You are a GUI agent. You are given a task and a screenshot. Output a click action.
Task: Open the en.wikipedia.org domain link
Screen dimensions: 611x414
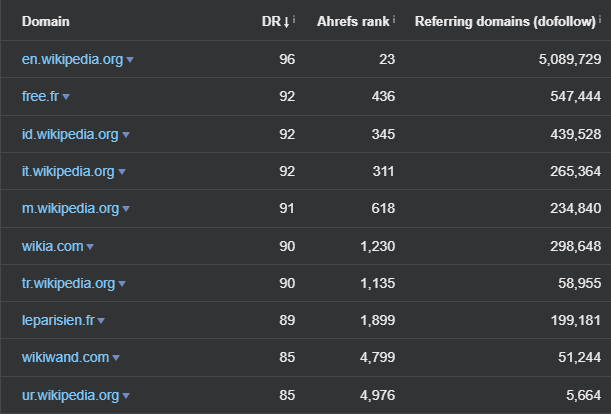pos(72,59)
